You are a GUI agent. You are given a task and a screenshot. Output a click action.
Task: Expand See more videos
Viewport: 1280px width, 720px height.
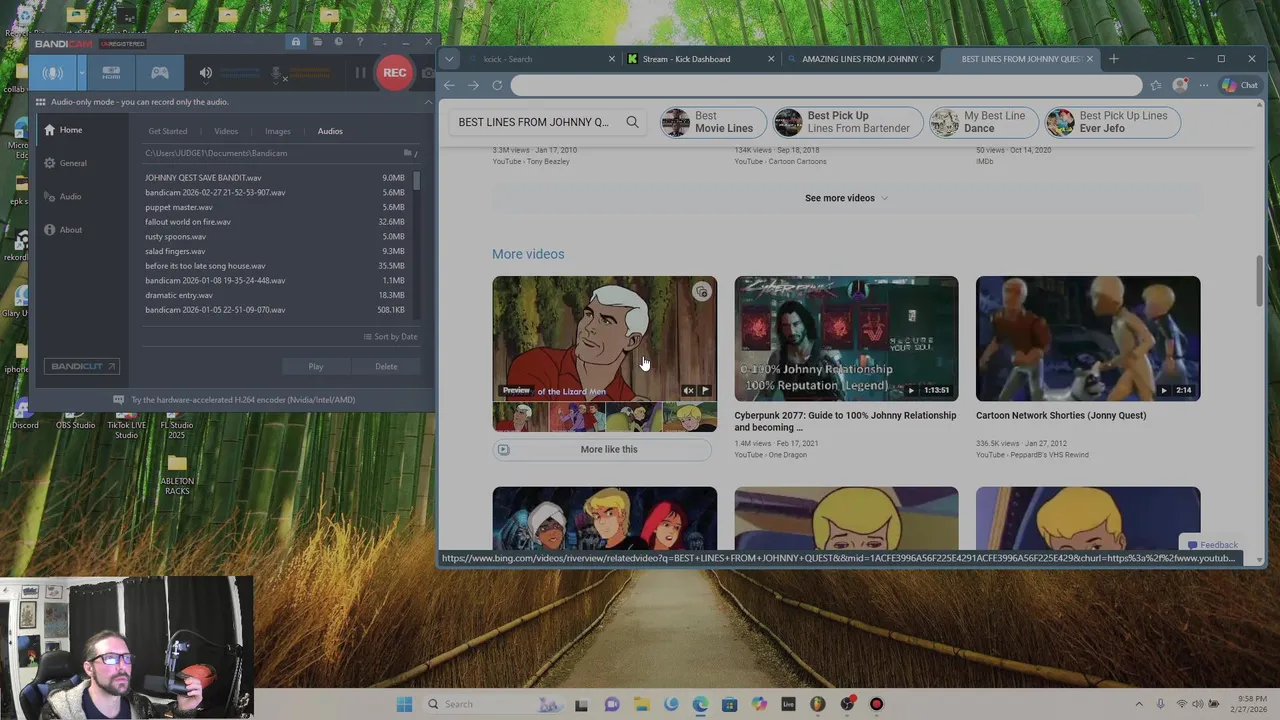click(x=846, y=198)
